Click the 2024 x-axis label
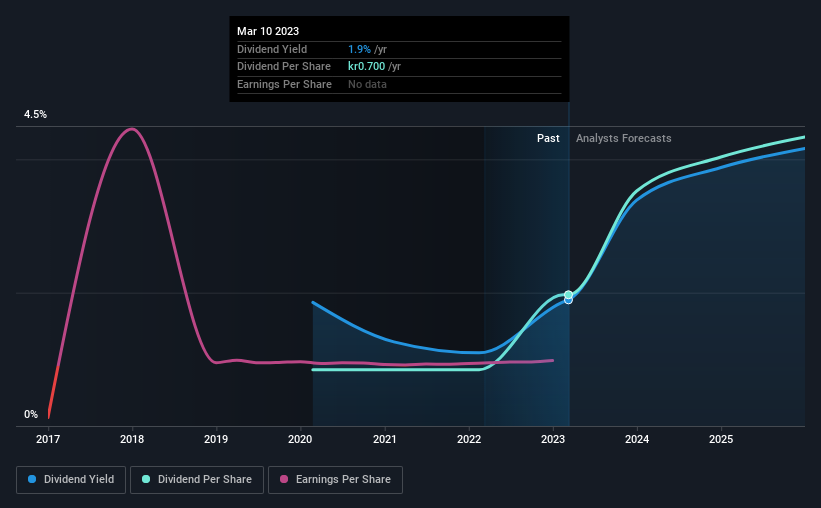The height and width of the screenshot is (508, 821). coord(637,439)
